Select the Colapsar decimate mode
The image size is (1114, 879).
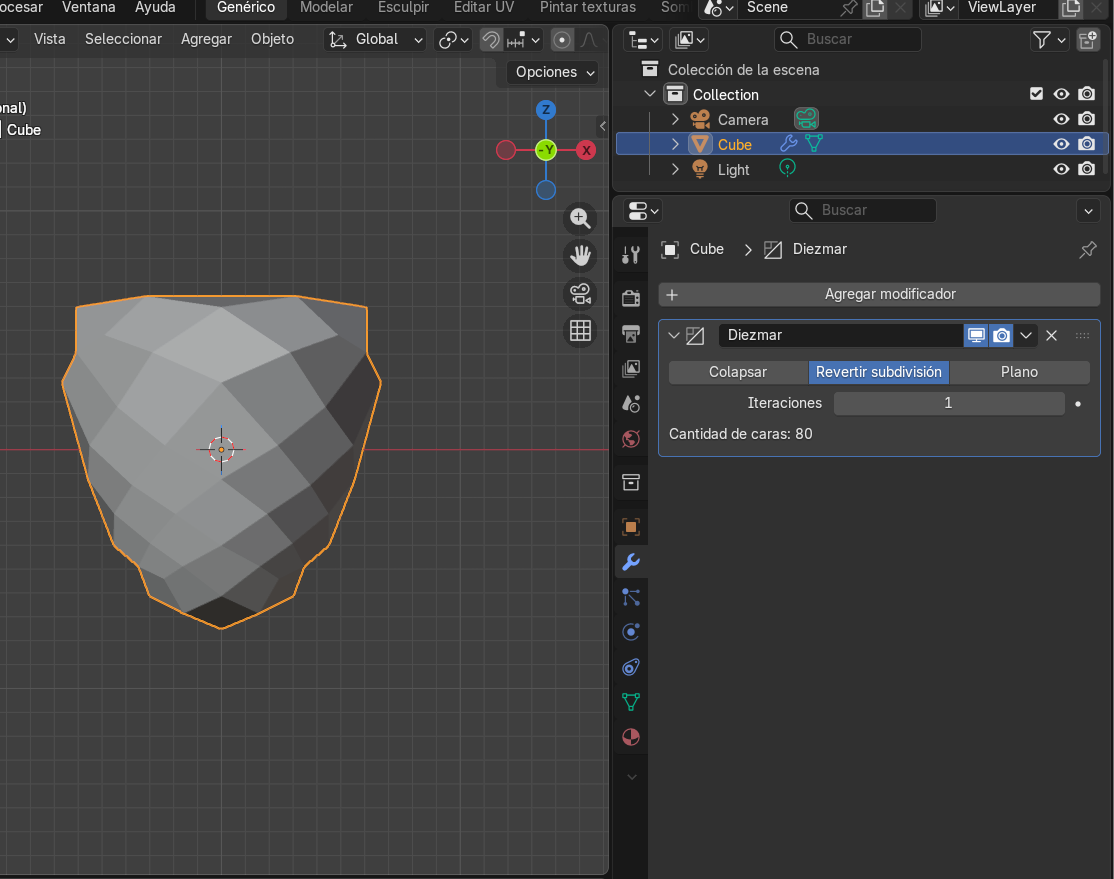[x=738, y=372]
